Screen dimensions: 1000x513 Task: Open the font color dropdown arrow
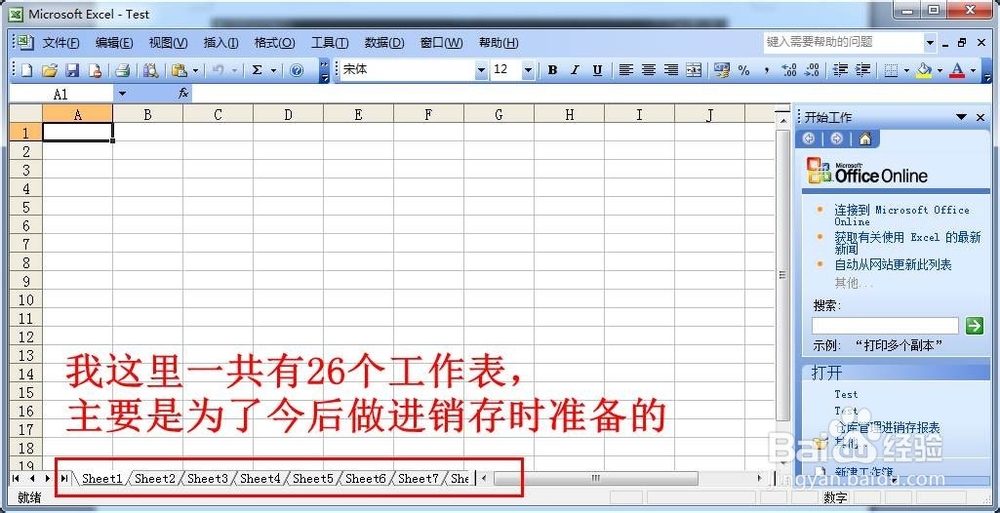coord(973,70)
